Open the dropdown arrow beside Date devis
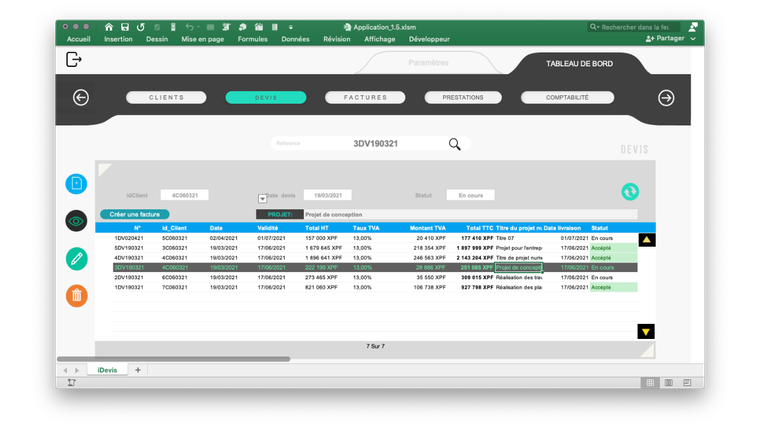This screenshot has height=427, width=760. (262, 199)
